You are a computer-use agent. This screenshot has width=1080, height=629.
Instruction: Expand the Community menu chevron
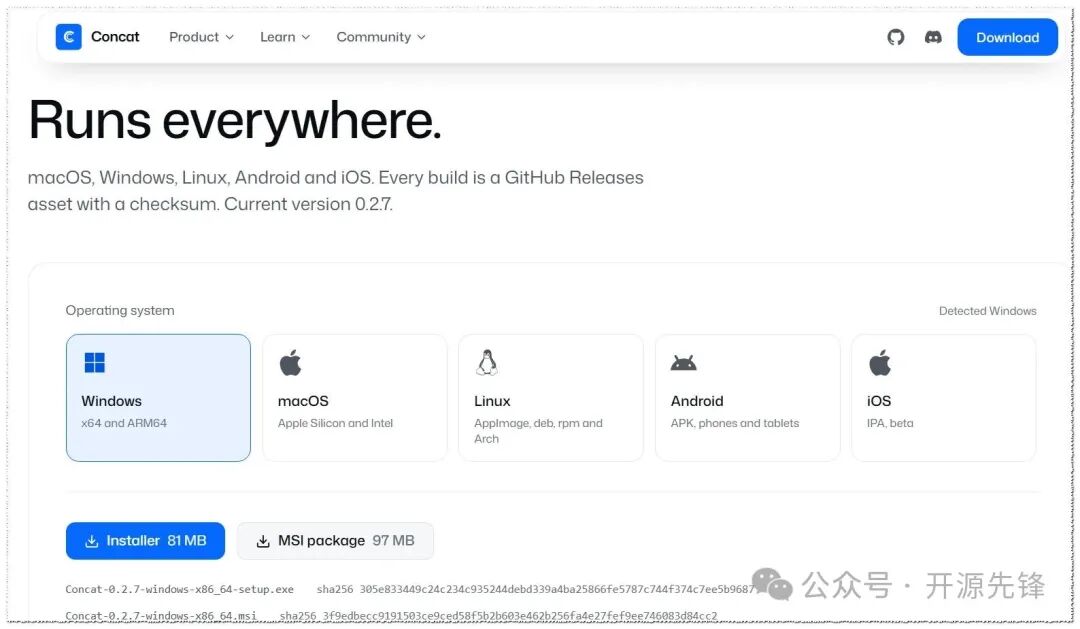(x=422, y=37)
